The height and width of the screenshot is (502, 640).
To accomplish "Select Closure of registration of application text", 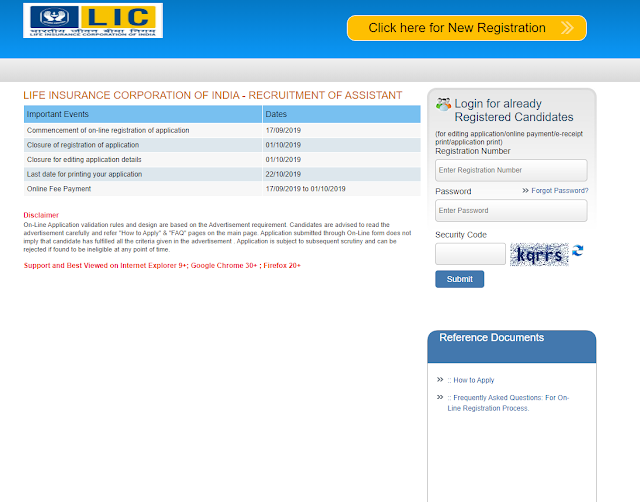I will tap(83, 145).
